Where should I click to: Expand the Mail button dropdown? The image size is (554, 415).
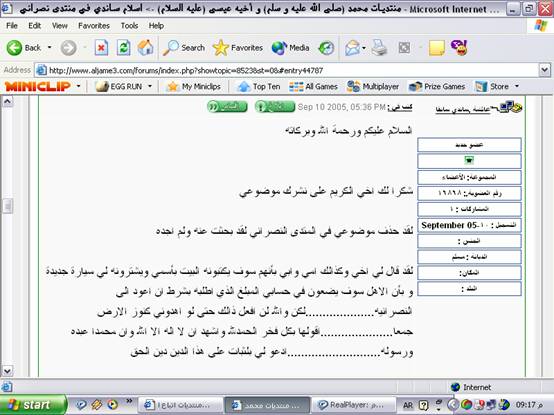pos(364,48)
